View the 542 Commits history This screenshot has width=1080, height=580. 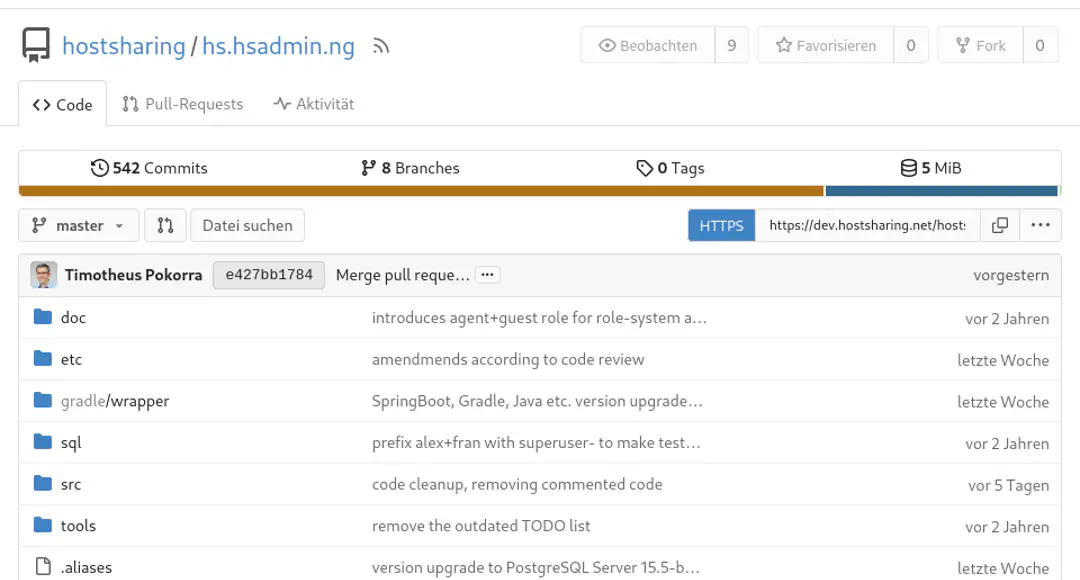(x=149, y=168)
